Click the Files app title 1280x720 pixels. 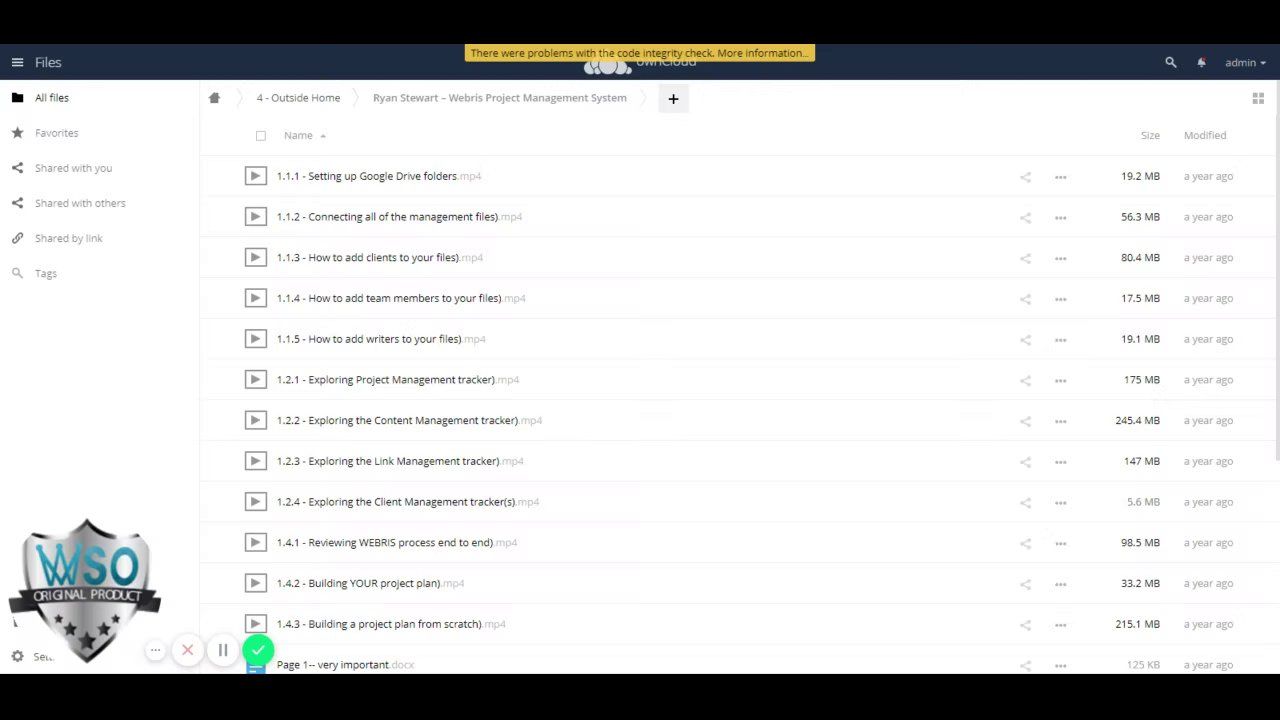click(48, 62)
